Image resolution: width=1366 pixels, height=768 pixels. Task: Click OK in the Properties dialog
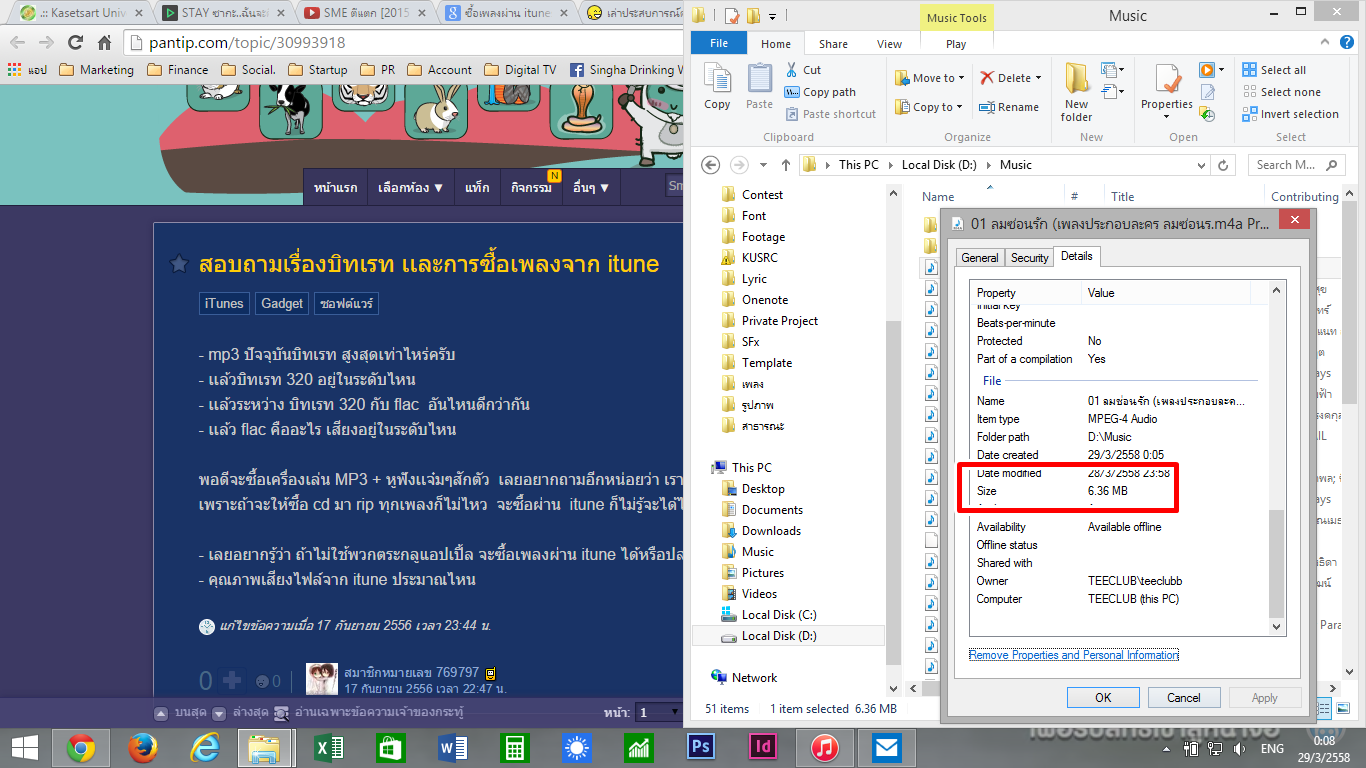[x=1103, y=698]
